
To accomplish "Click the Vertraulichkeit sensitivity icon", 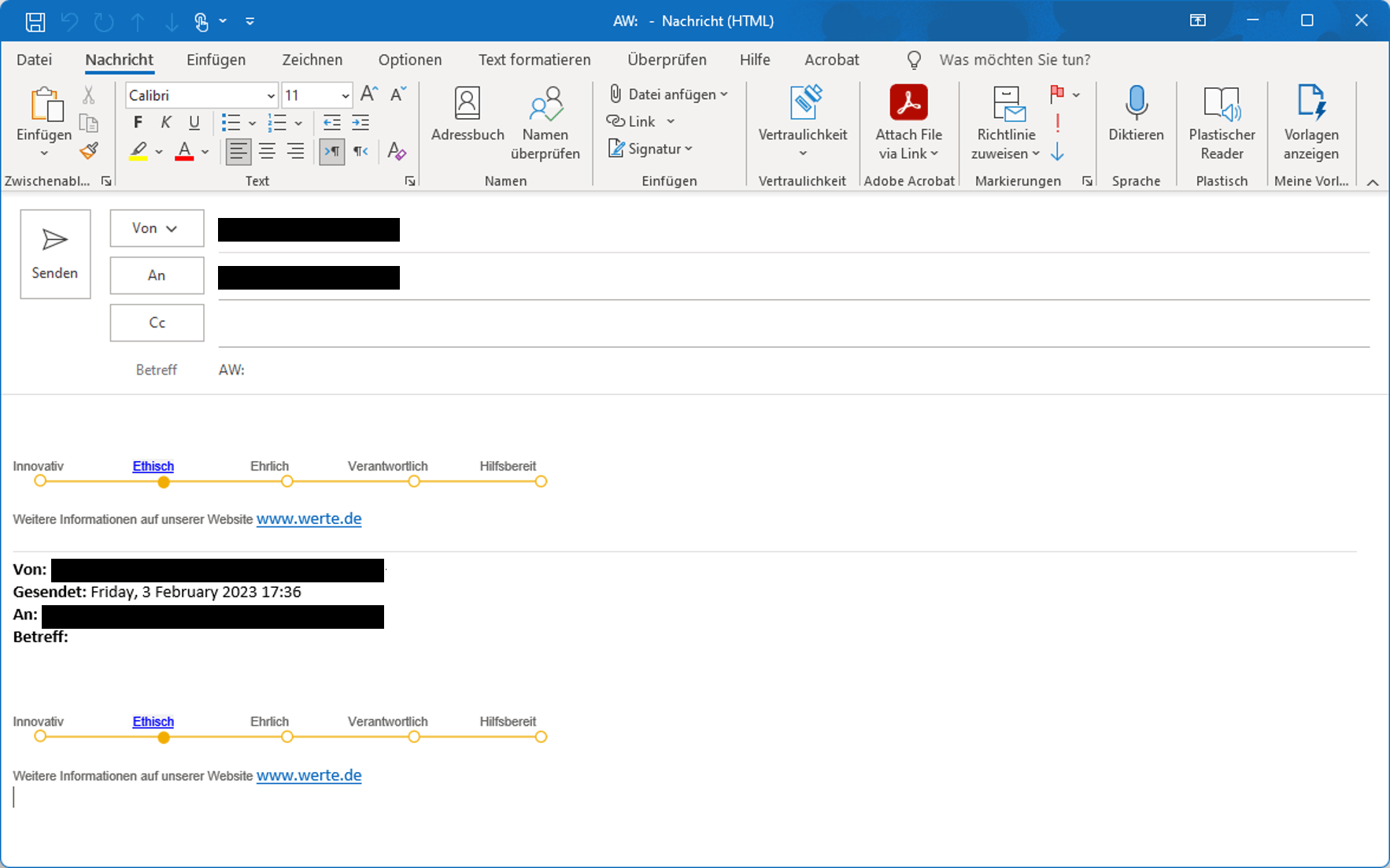I will [x=804, y=104].
